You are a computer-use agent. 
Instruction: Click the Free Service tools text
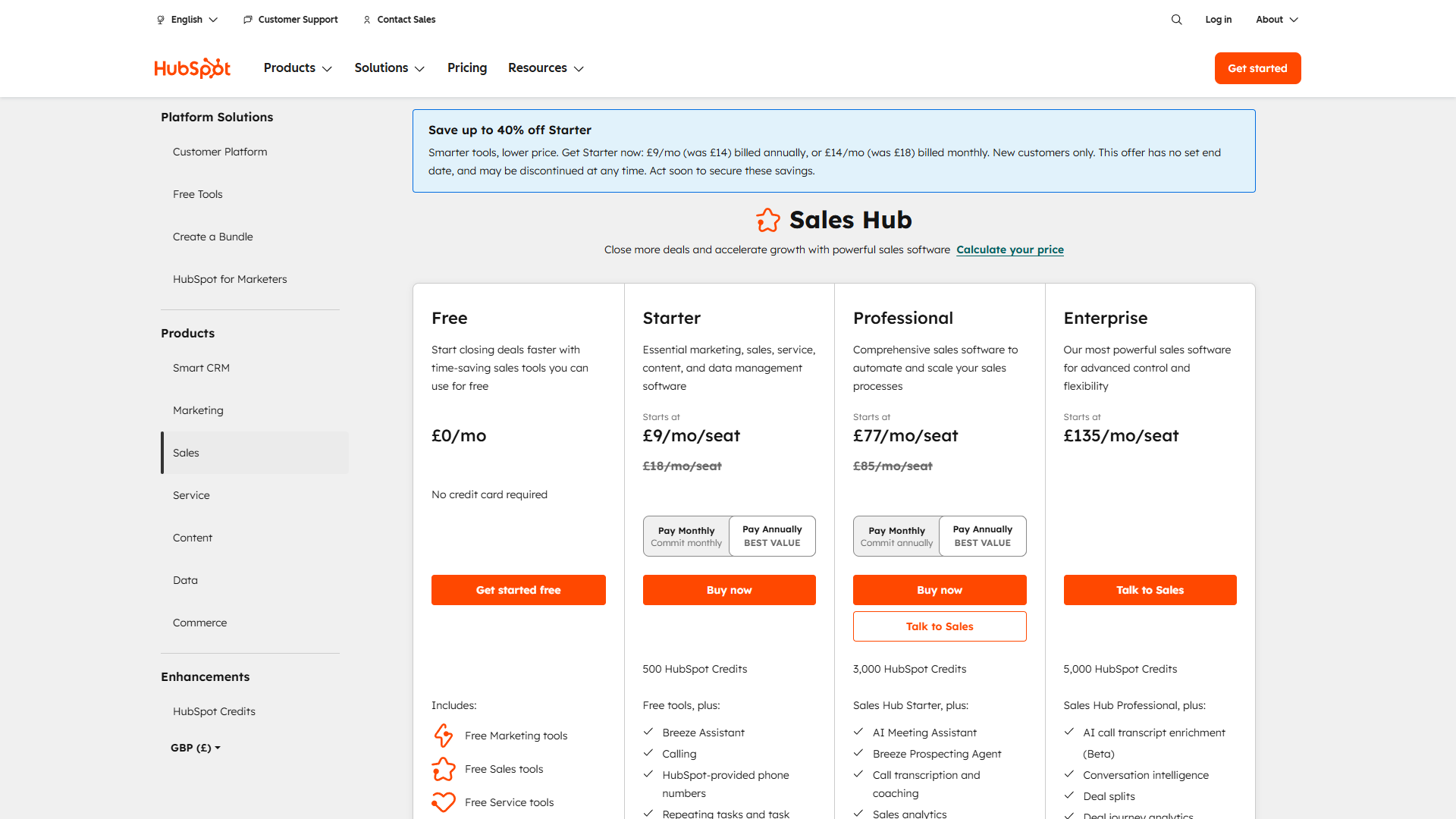[509, 802]
